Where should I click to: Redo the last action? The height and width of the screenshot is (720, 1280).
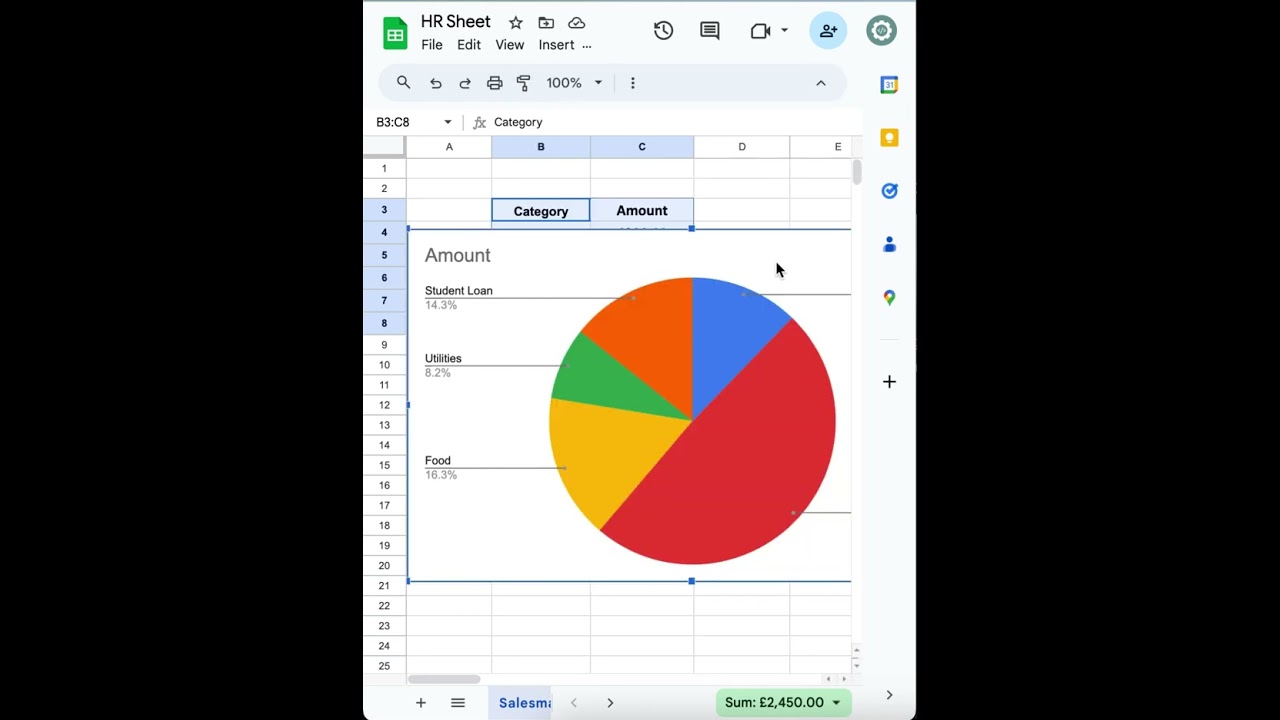[x=465, y=83]
